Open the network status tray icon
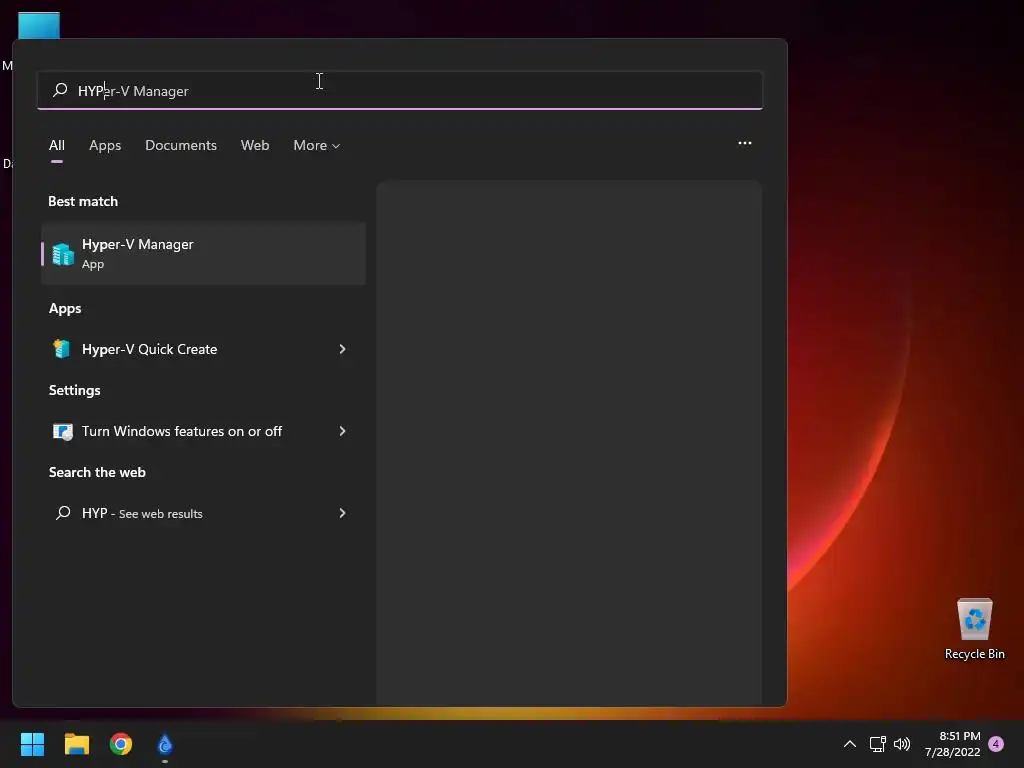This screenshot has height=768, width=1024. point(878,744)
